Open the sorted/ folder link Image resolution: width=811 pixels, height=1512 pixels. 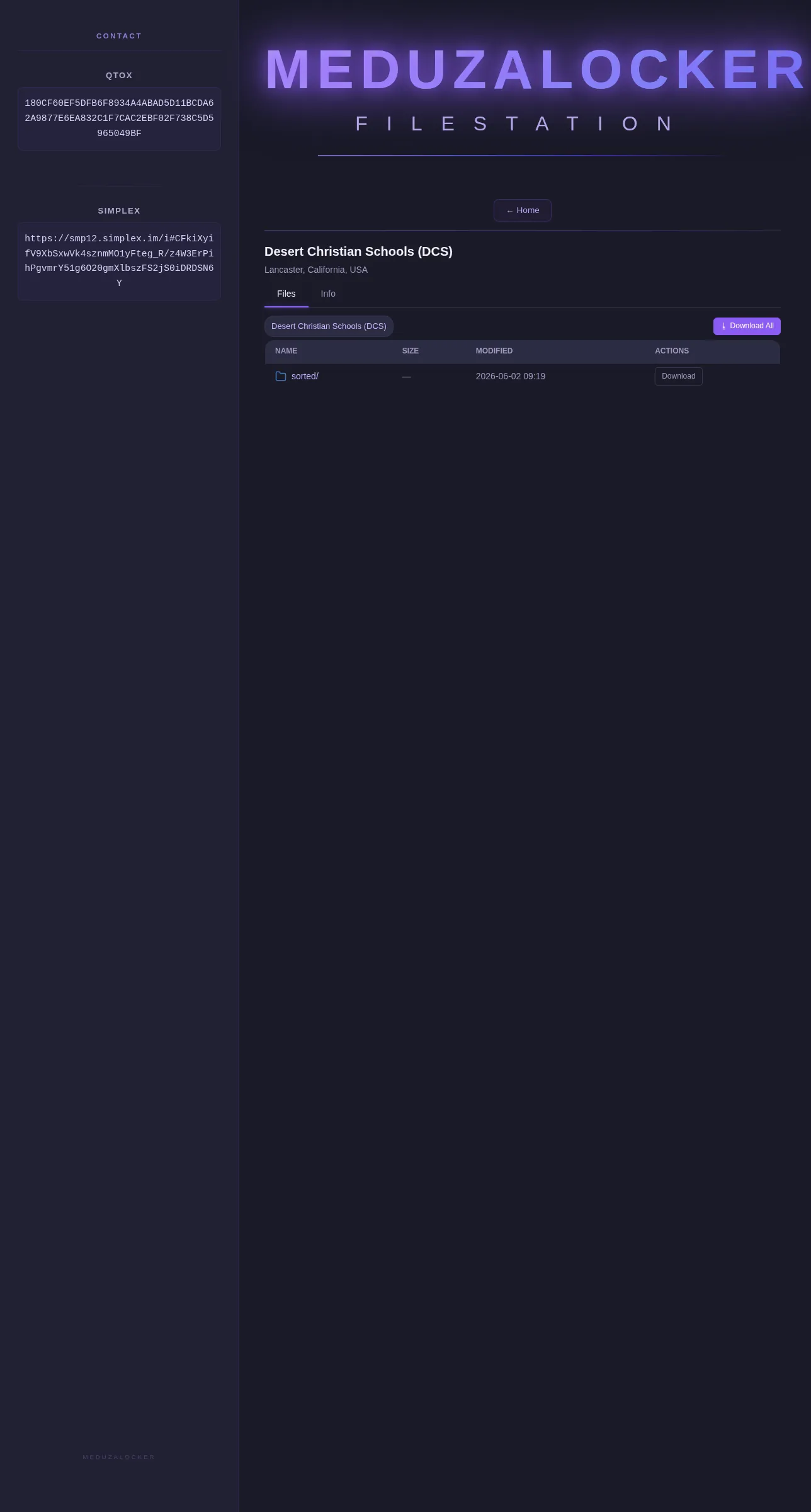click(305, 376)
